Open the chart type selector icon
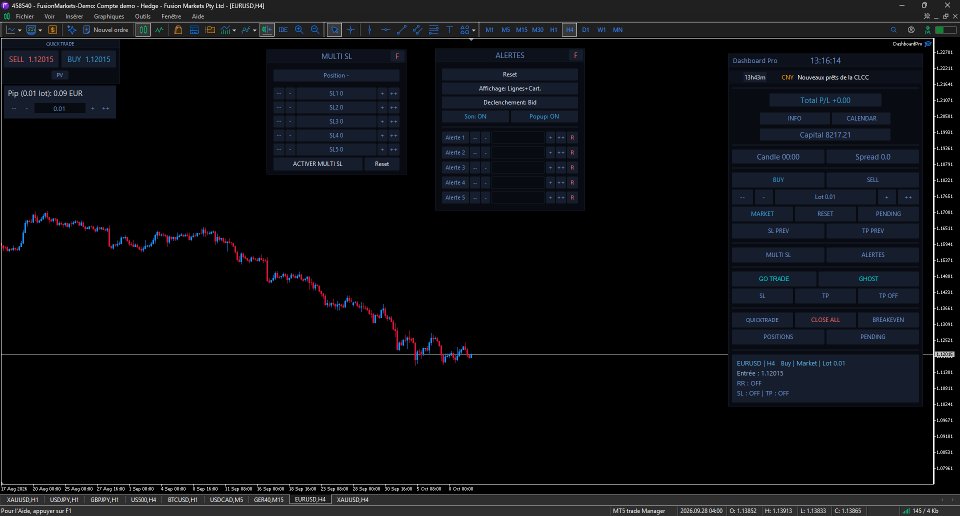960x516 pixels. [10, 29]
